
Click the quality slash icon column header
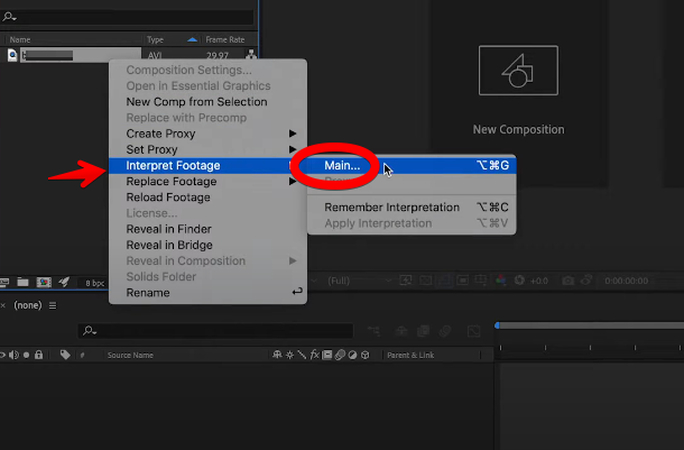[x=302, y=355]
